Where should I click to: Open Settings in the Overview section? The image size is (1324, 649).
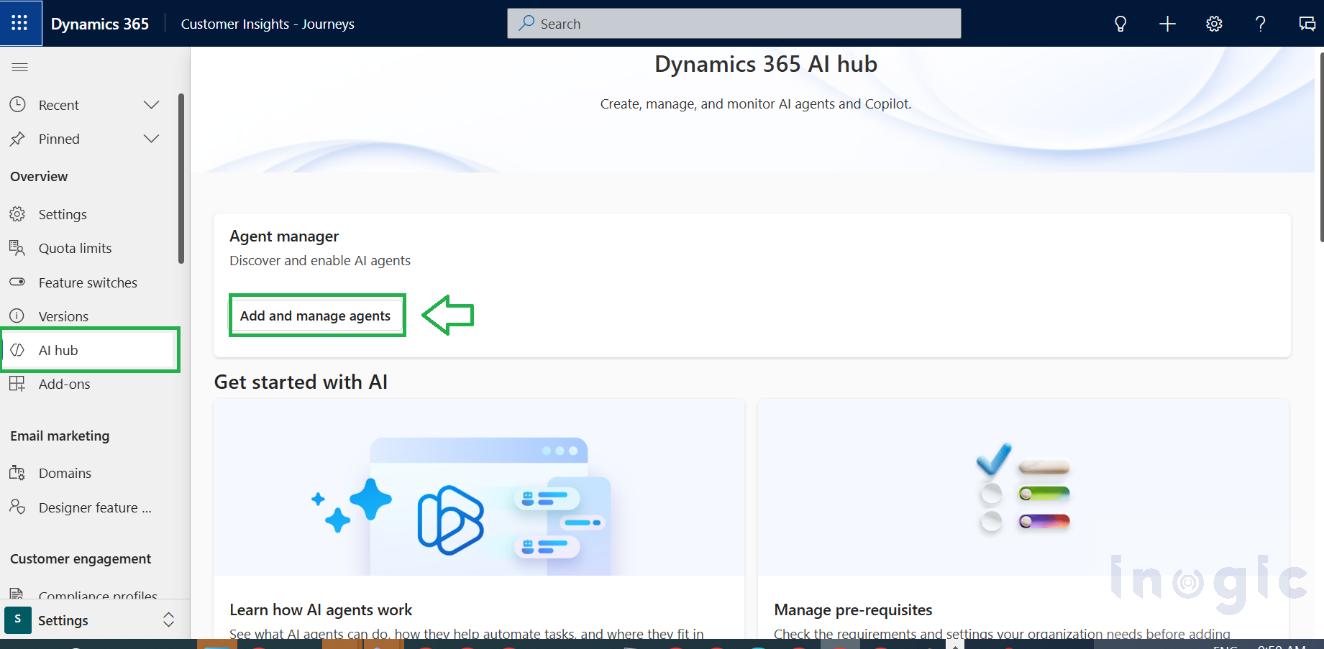click(88, 214)
